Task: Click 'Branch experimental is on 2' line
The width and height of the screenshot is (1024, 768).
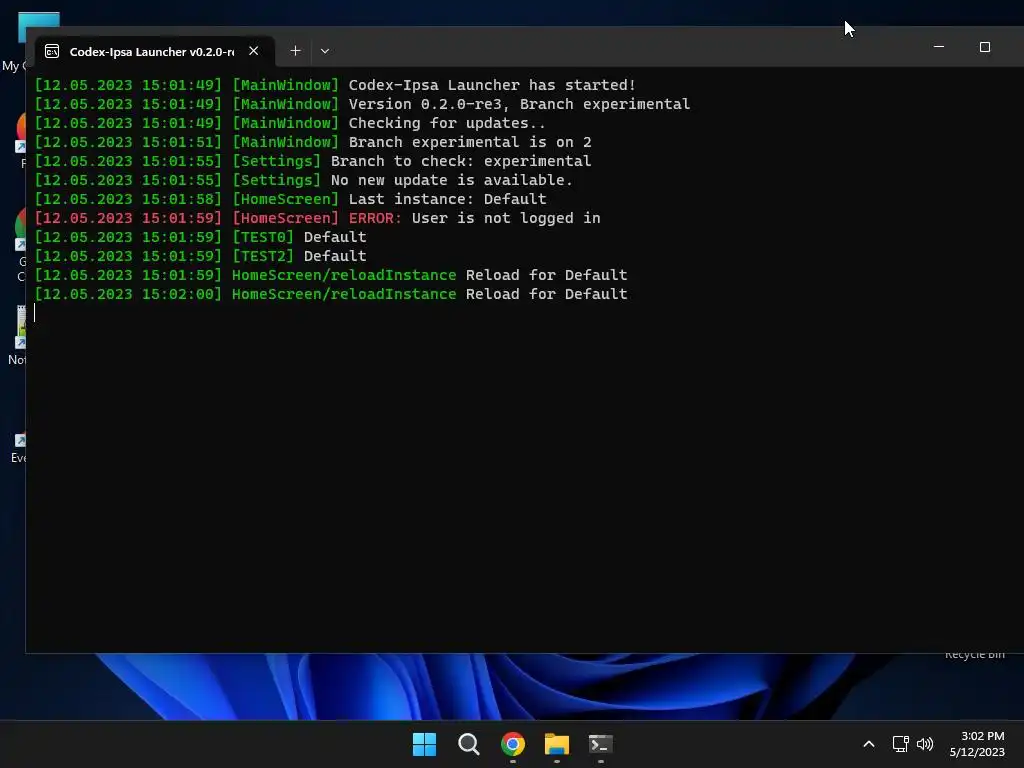Action: pos(313,142)
